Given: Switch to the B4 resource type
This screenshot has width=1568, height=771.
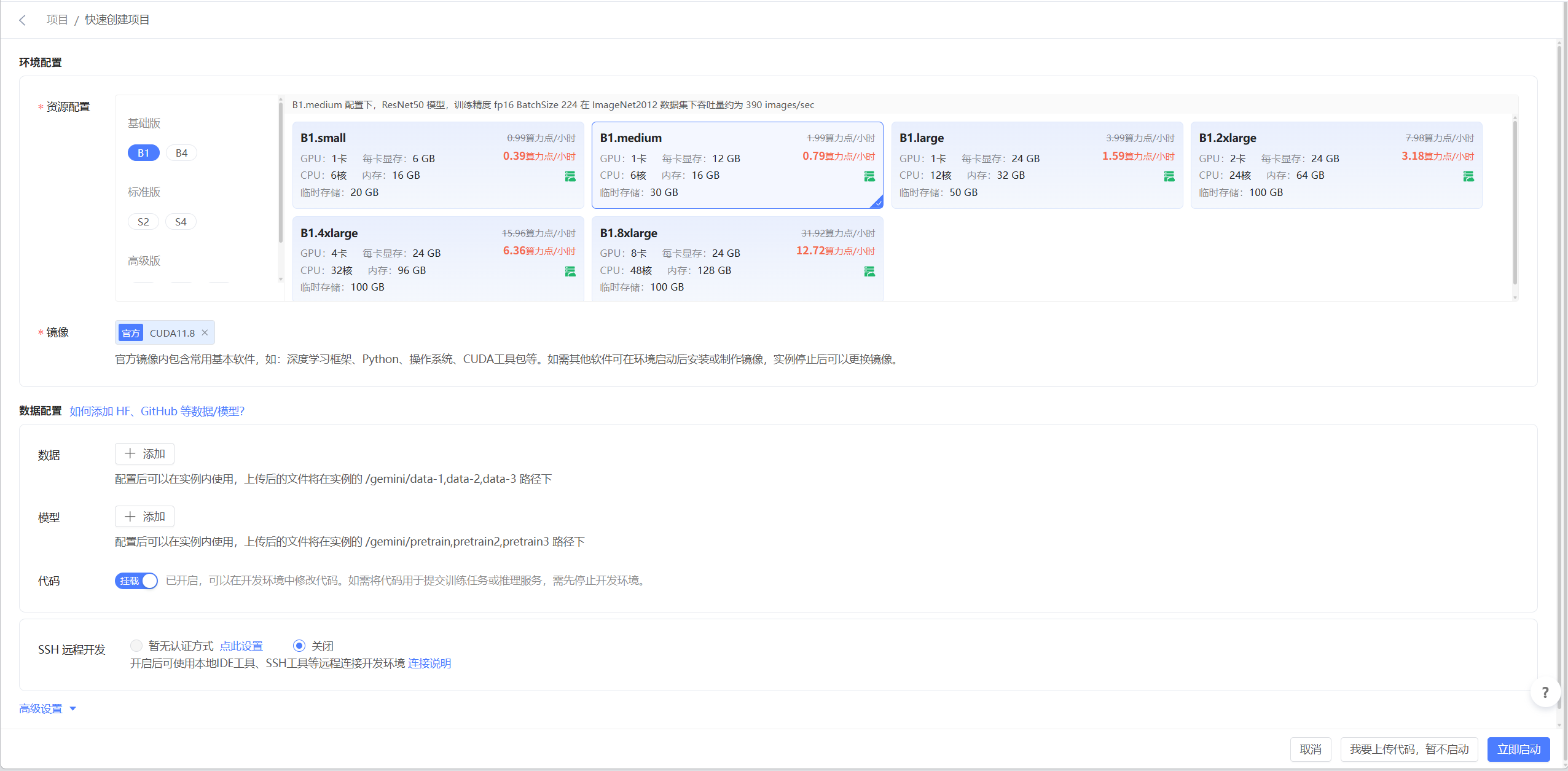Looking at the screenshot, I should click(181, 153).
